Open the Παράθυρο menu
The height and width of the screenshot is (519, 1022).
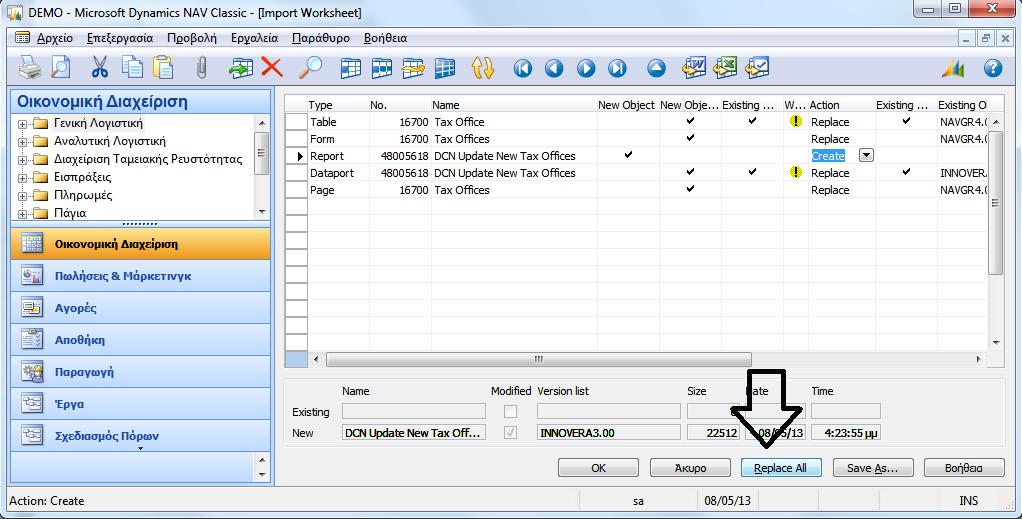(x=321, y=38)
